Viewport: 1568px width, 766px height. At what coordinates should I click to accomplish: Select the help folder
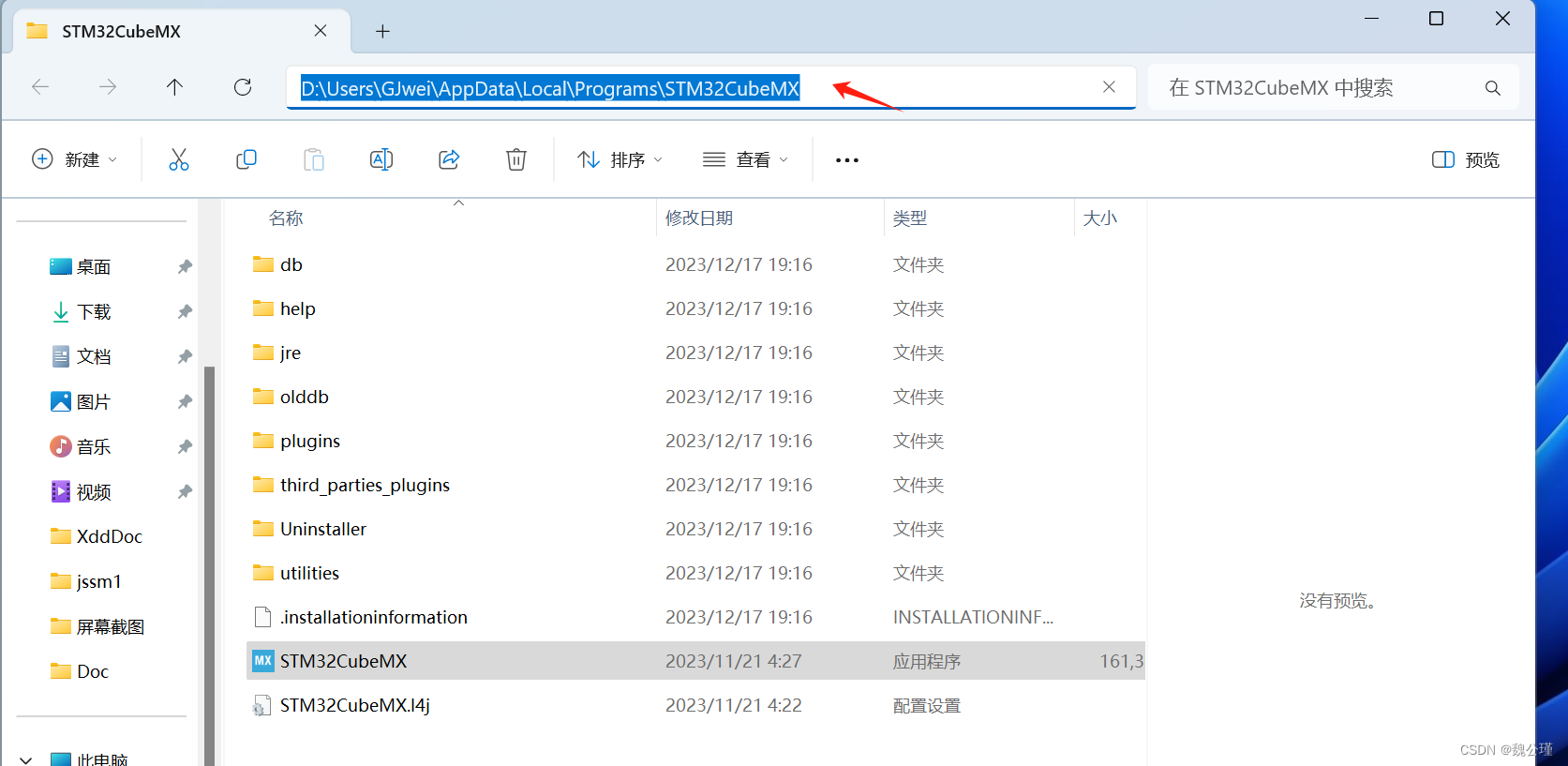(x=284, y=308)
